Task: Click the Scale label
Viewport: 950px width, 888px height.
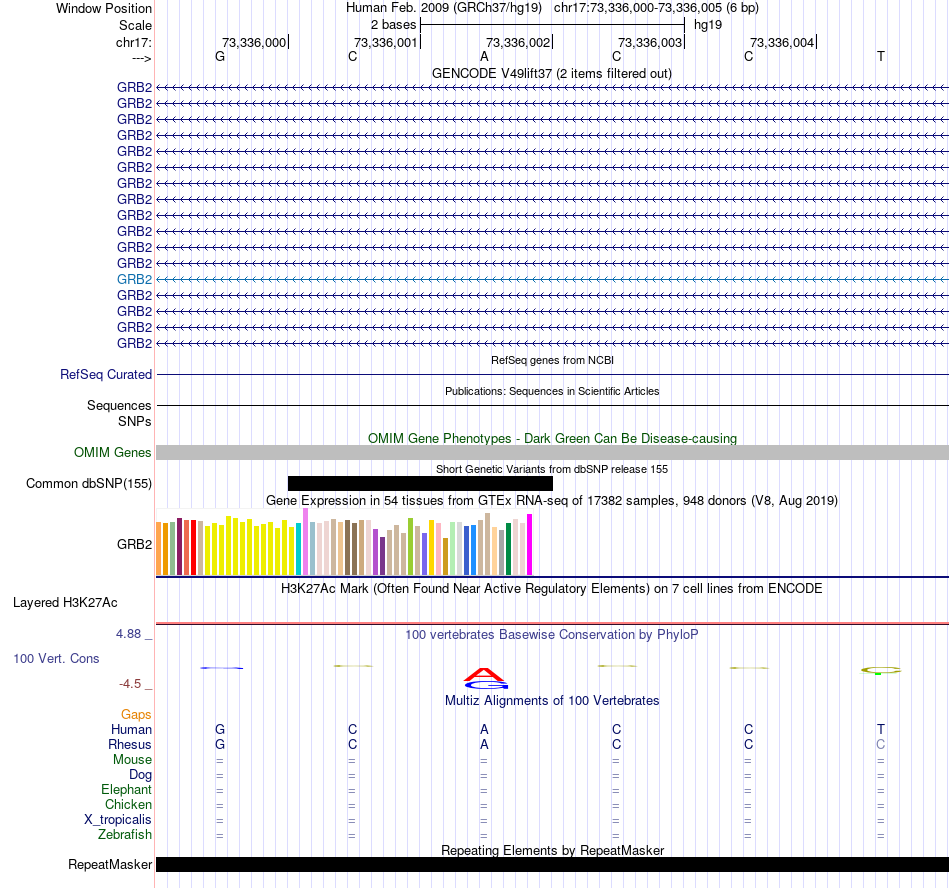Action: [135, 25]
